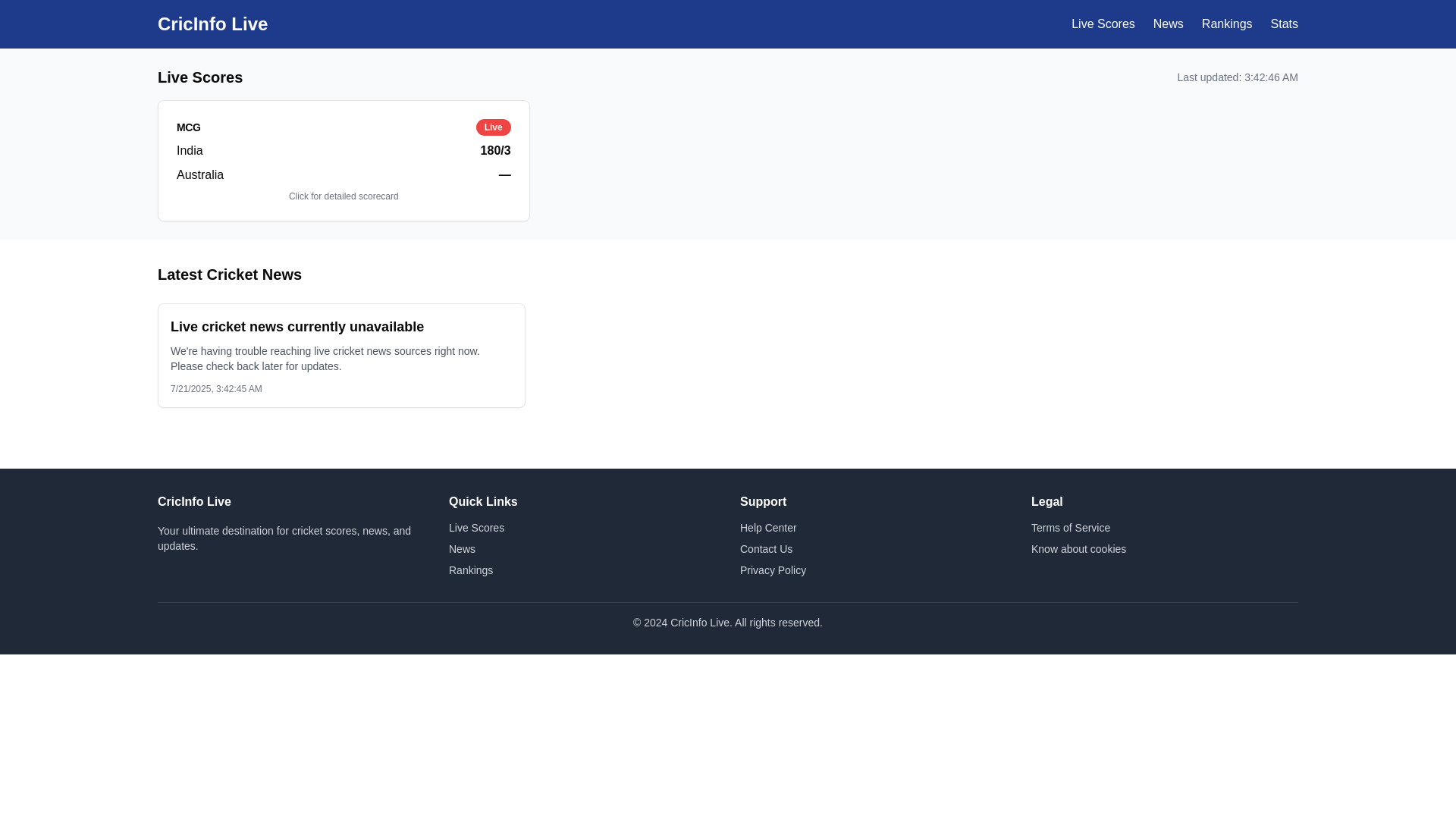Open Rankings under Quick Links footer
The height and width of the screenshot is (819, 1456).
(471, 570)
